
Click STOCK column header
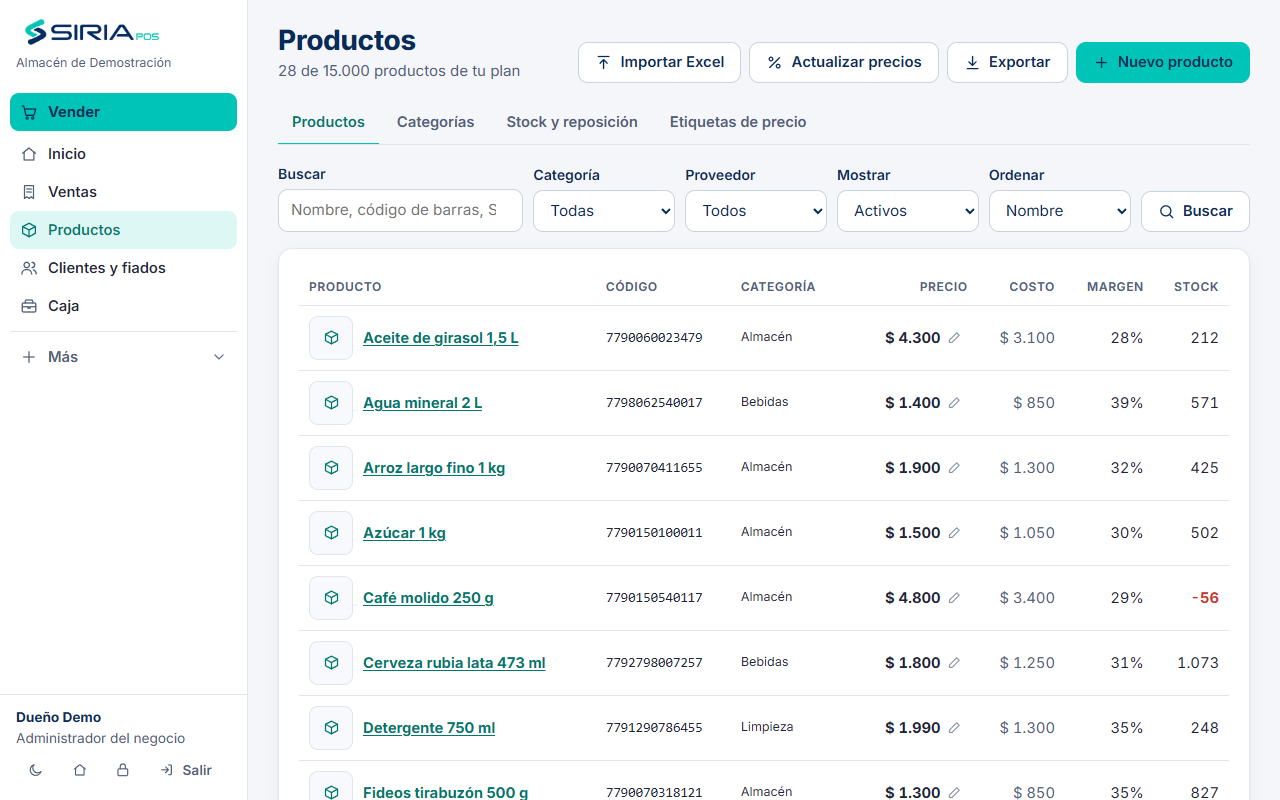point(1196,287)
